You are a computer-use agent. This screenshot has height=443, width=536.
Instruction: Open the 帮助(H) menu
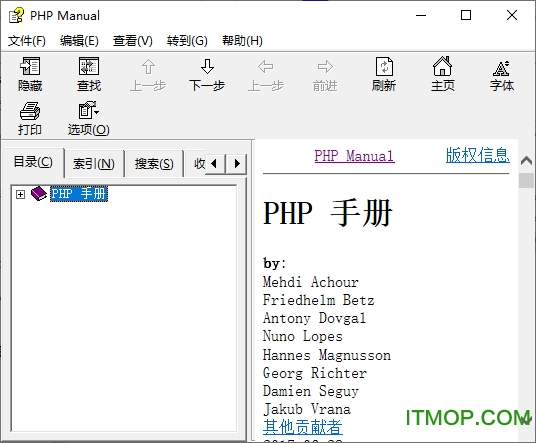[x=242, y=41]
